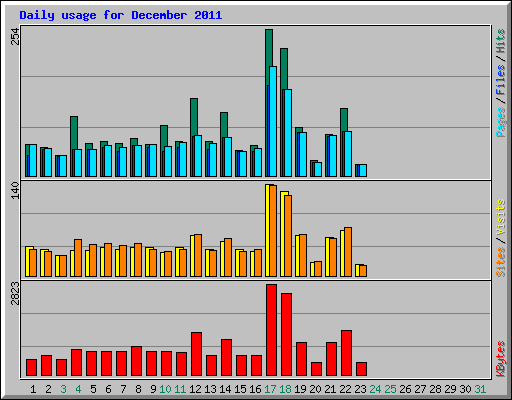Image resolution: width=512 pixels, height=400 pixels.
Task: Click the 'Sites' legend label
Action: 500,262
